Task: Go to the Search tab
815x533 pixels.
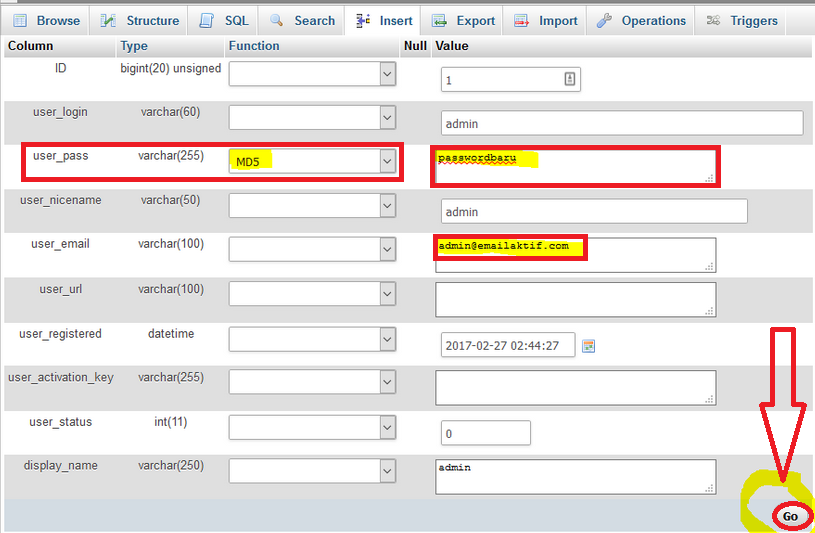Action: point(301,21)
